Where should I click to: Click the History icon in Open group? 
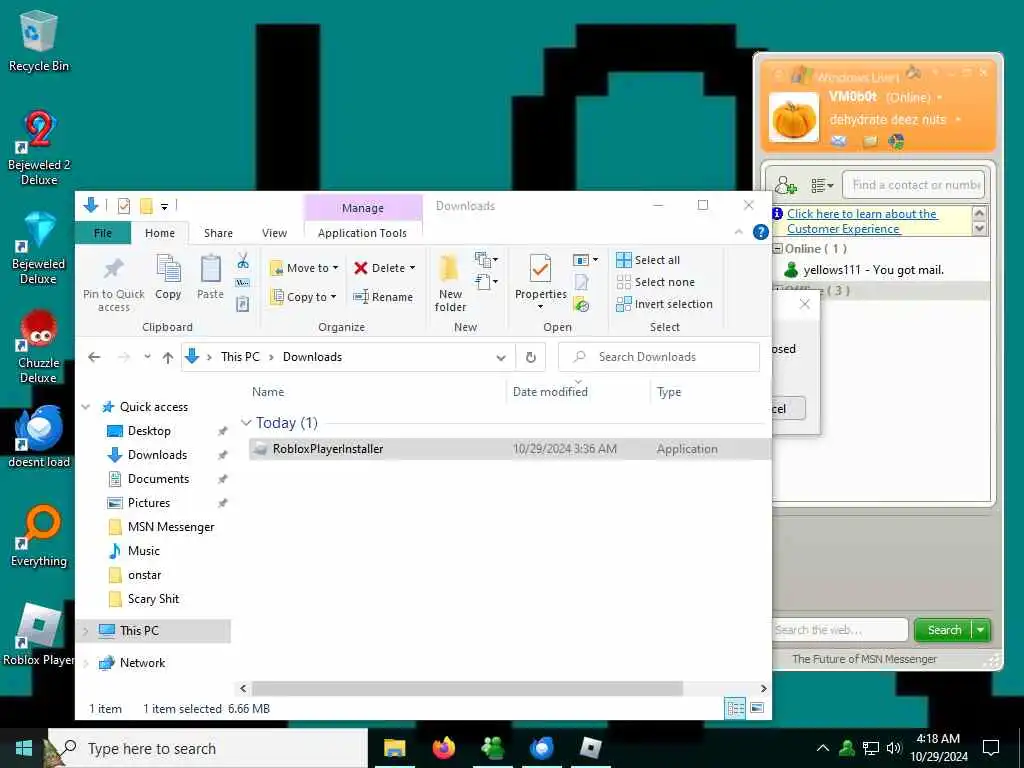(581, 304)
